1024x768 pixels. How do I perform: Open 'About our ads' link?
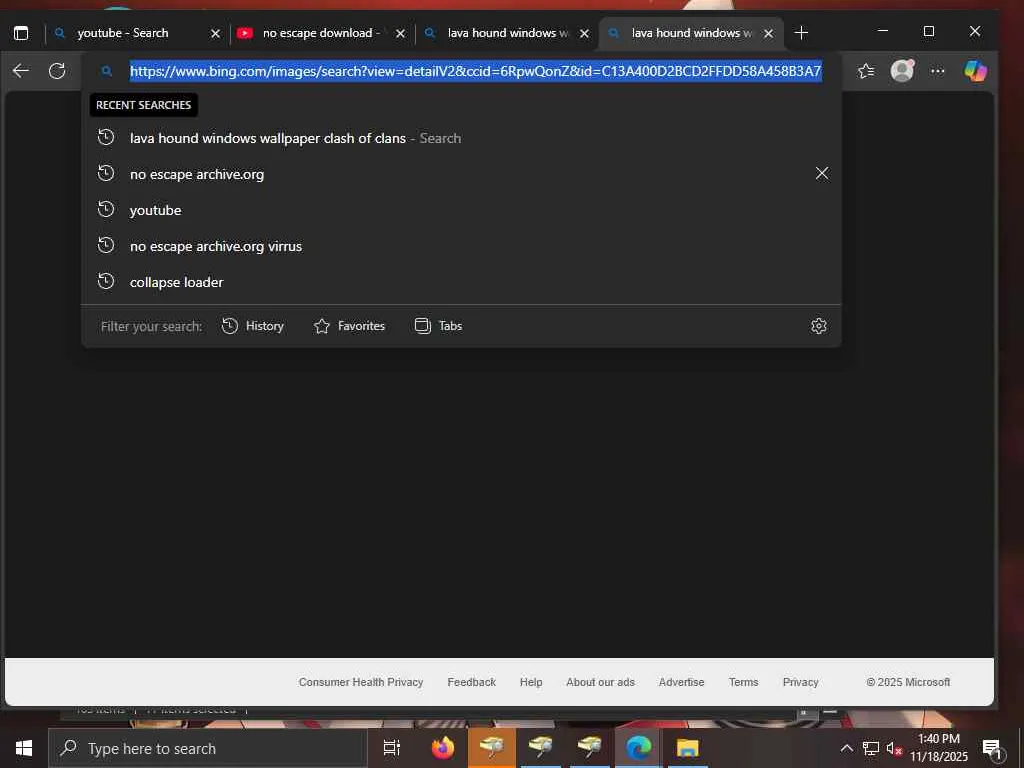click(600, 682)
